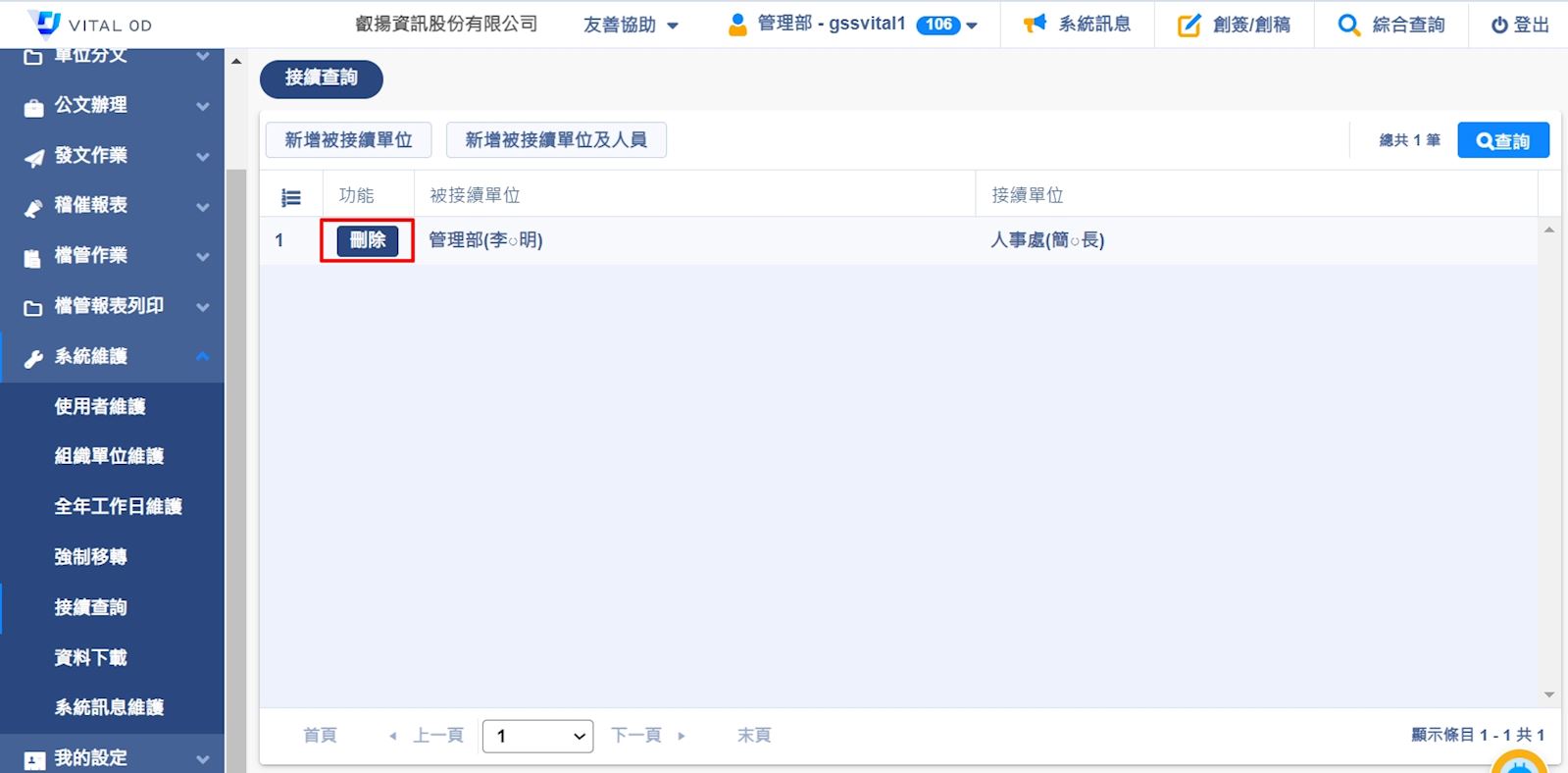This screenshot has height=773, width=1568.
Task: Click the VITAL OD logo icon
Action: point(44,23)
